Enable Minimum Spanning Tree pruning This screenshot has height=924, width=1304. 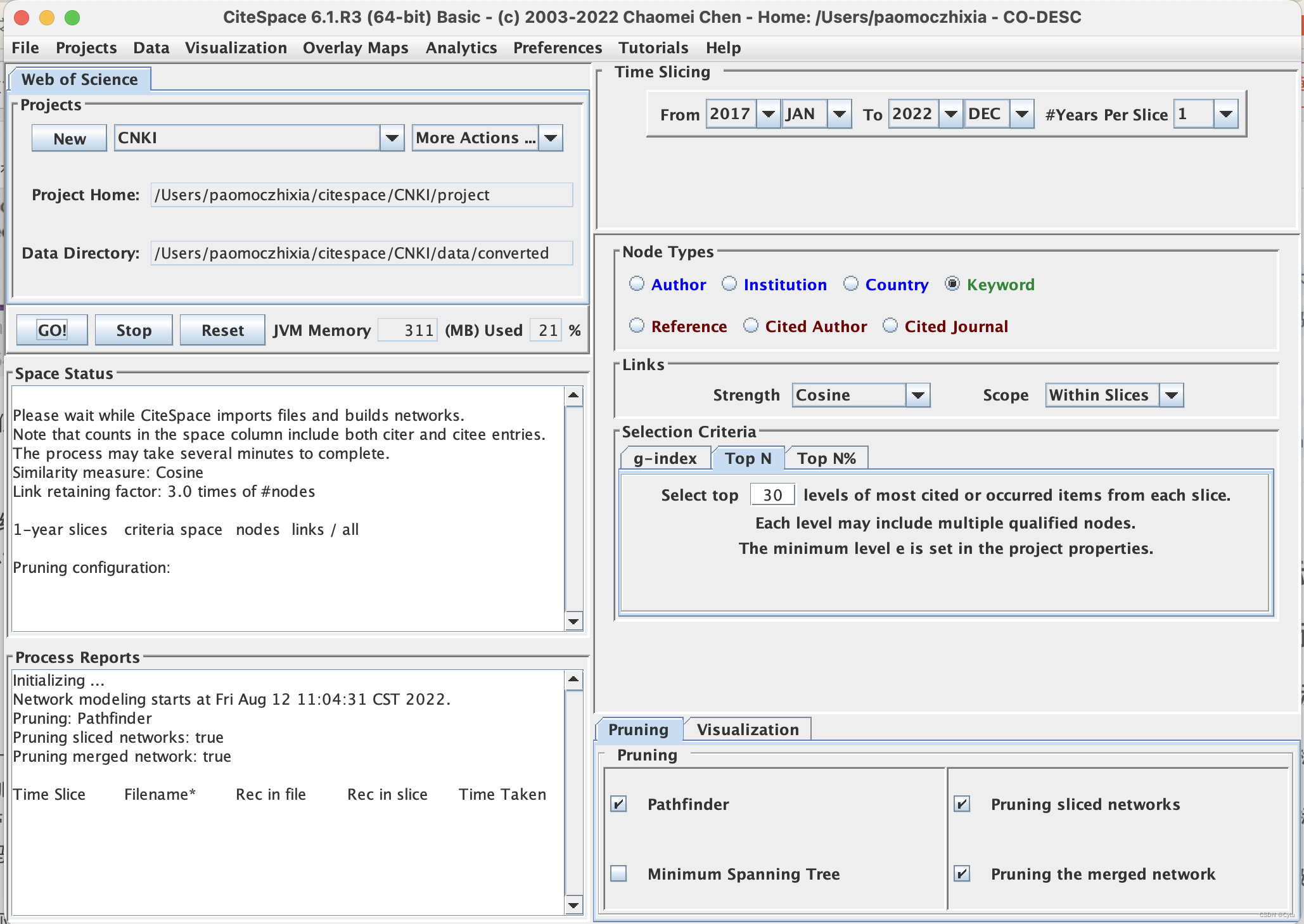619,874
